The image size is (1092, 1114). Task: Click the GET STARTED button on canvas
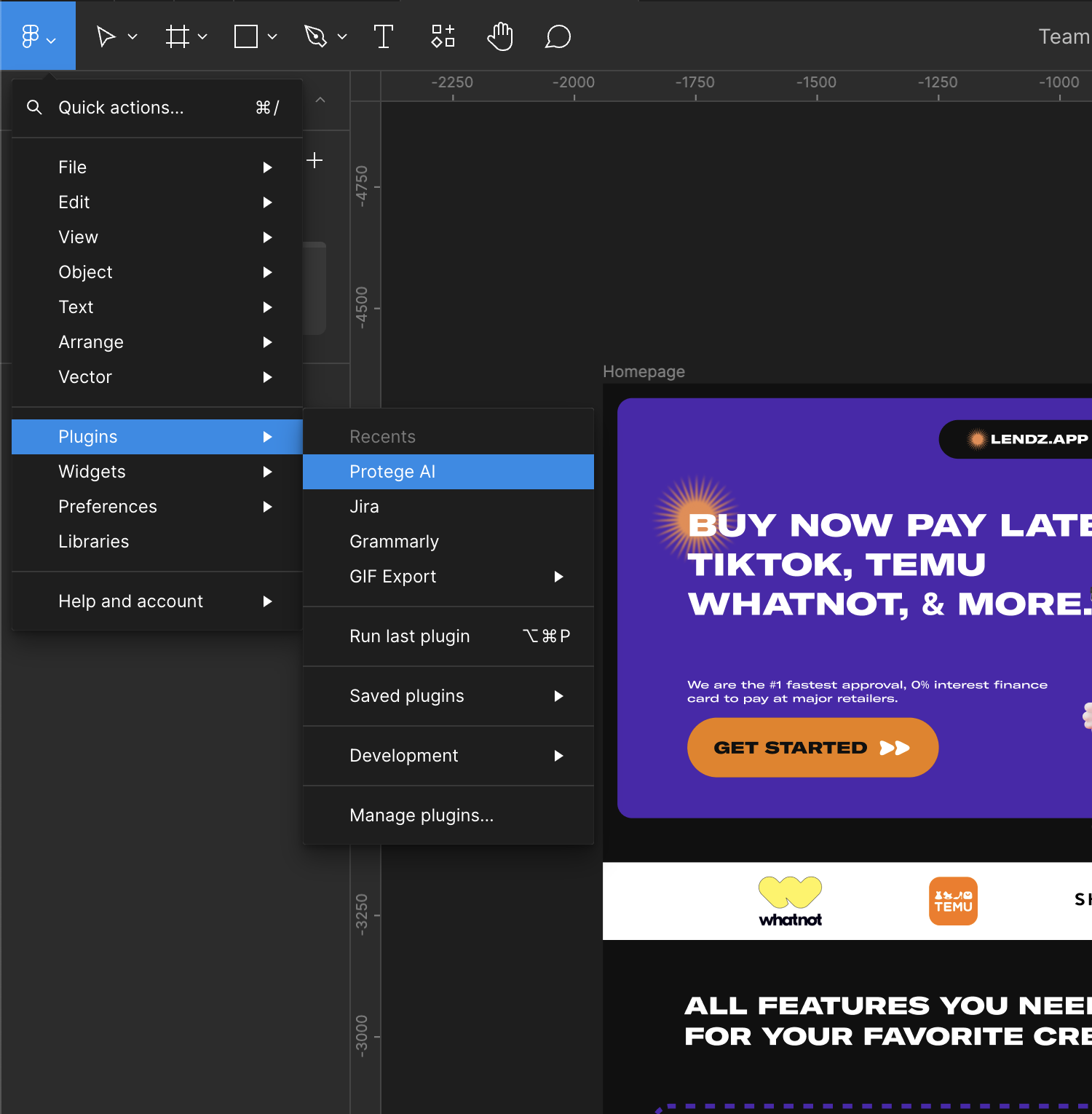[x=812, y=748]
